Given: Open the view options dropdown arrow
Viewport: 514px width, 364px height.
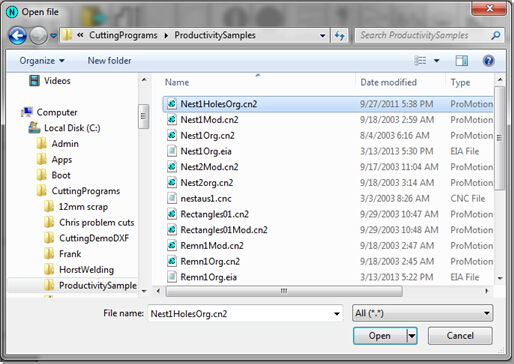Looking at the screenshot, I should pos(436,61).
